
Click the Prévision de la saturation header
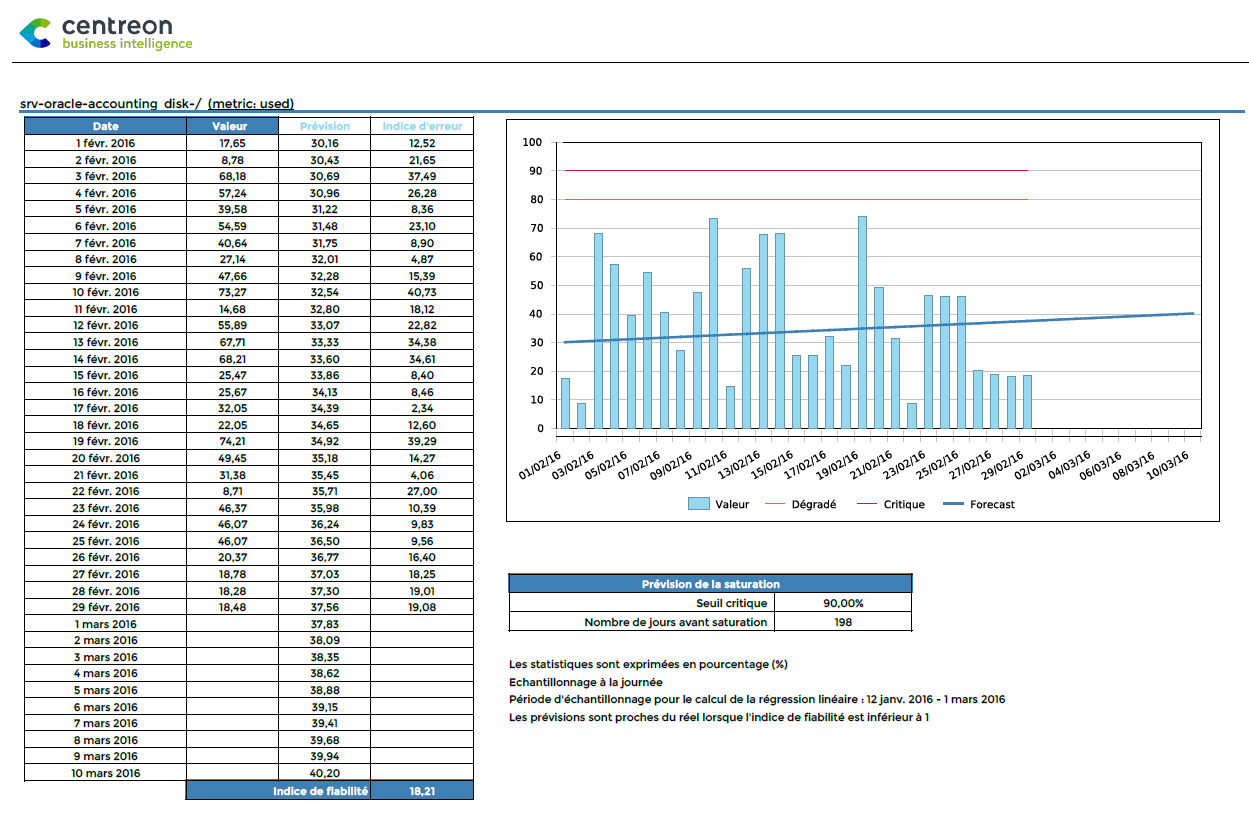coord(711,583)
